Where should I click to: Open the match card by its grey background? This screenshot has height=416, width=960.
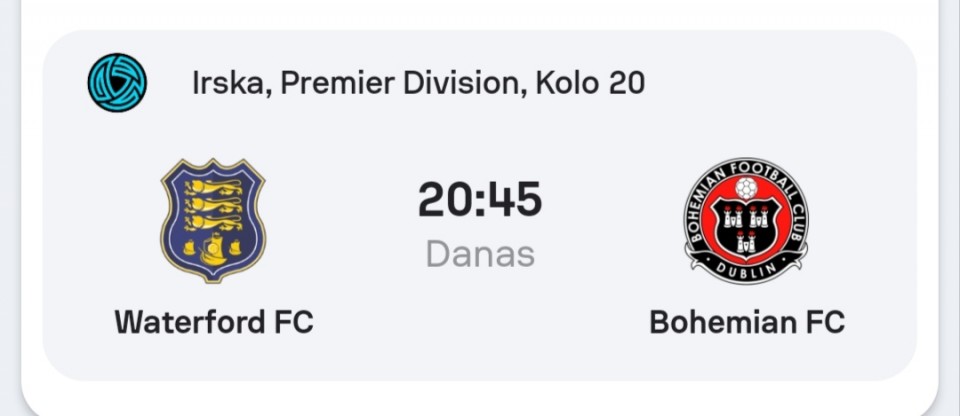(x=480, y=205)
